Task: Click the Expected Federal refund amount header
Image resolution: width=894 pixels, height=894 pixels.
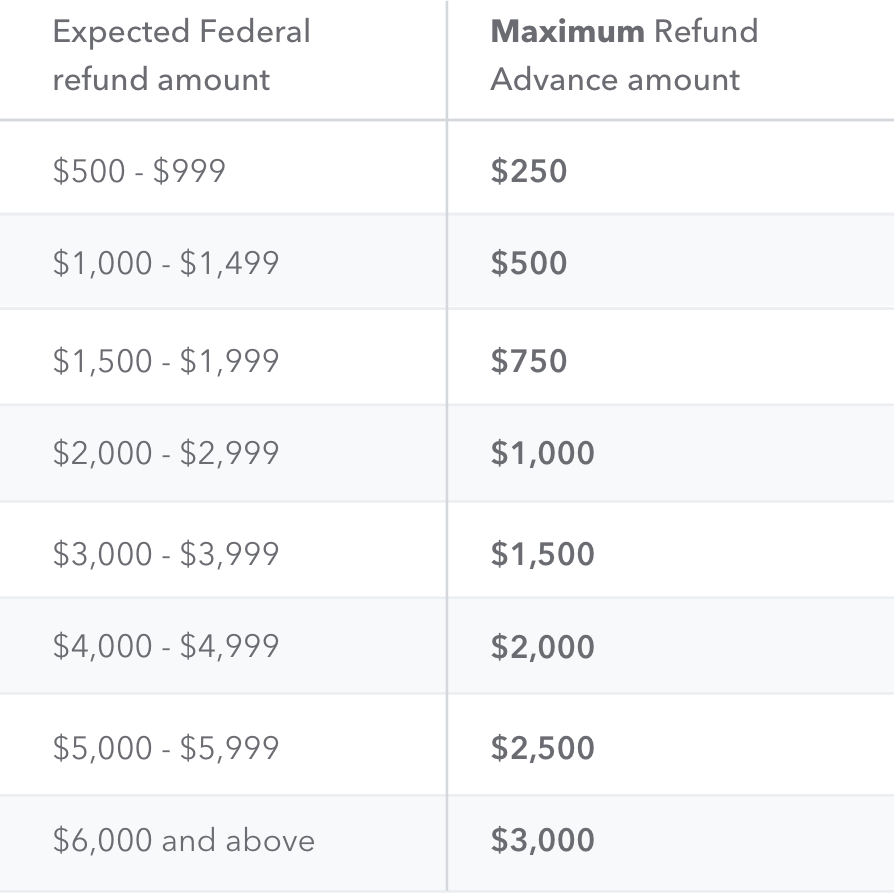Action: point(181,55)
